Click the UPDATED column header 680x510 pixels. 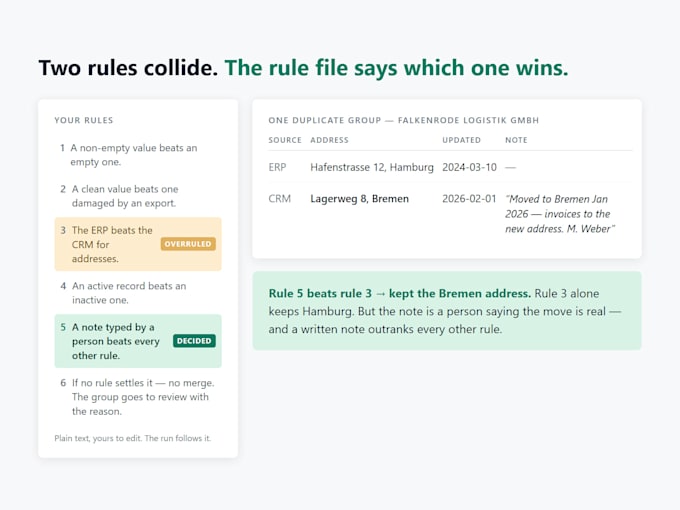pos(461,140)
